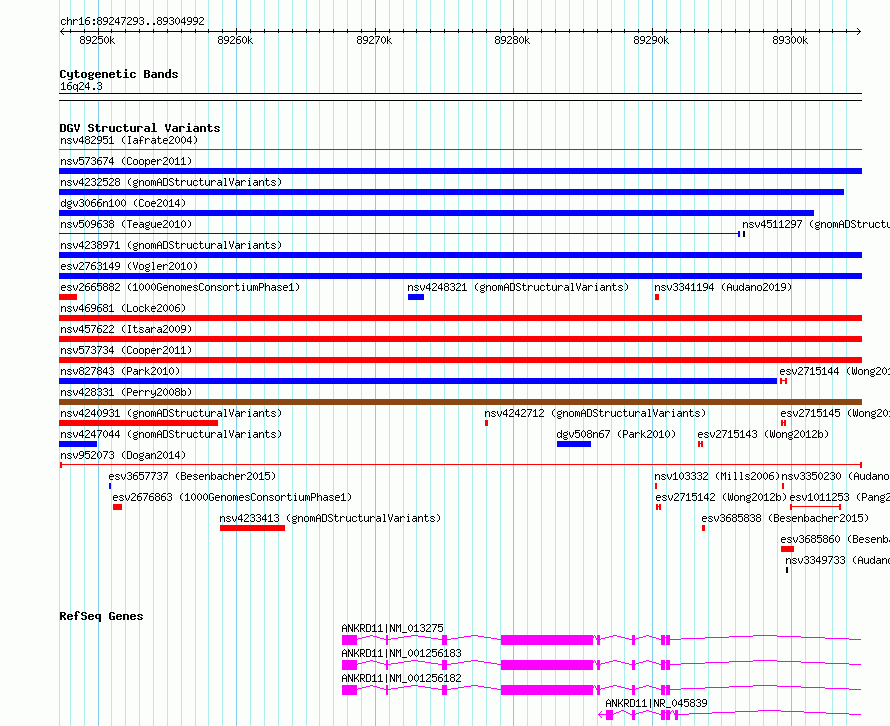Open nsv469681 (Locke2006) label
The image size is (890, 726).
123,308
